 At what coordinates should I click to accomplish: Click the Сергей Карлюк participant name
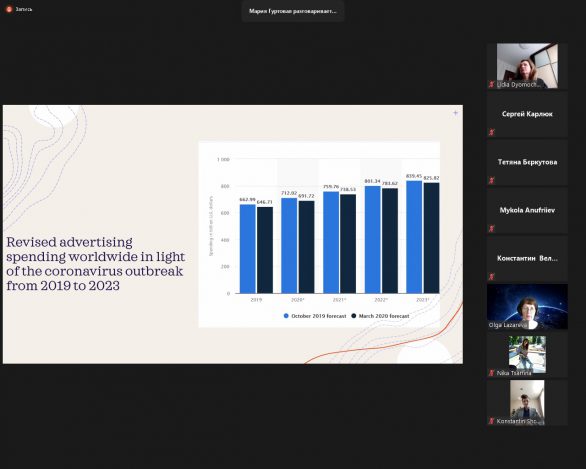[x=527, y=114]
